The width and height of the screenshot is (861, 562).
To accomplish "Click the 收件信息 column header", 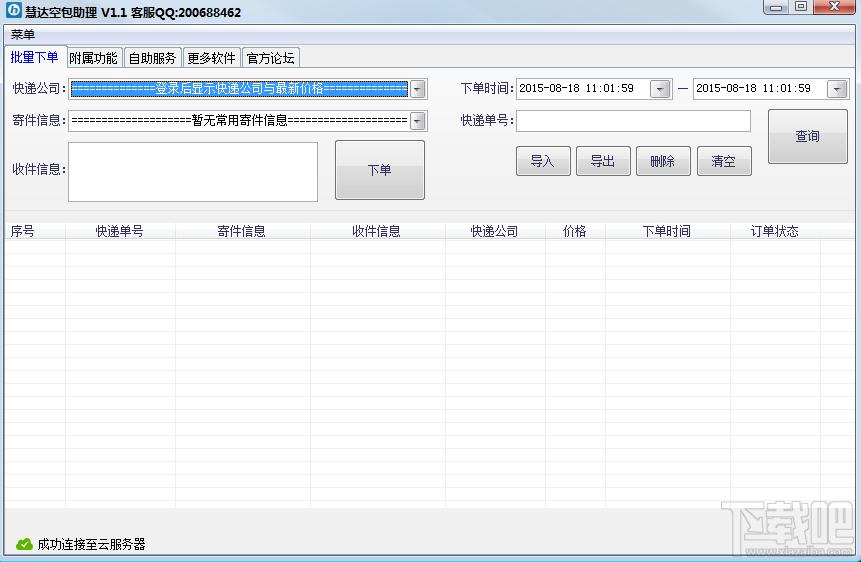I will [x=378, y=231].
